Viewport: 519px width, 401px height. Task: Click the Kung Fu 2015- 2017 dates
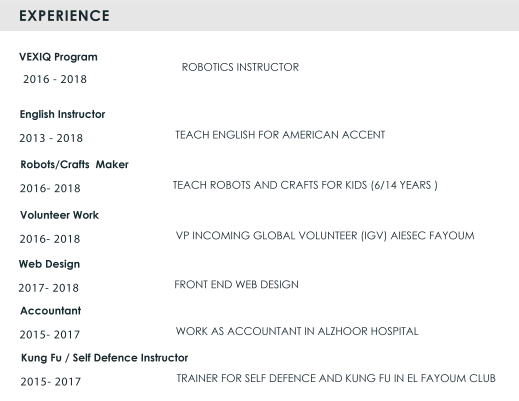coord(51,381)
